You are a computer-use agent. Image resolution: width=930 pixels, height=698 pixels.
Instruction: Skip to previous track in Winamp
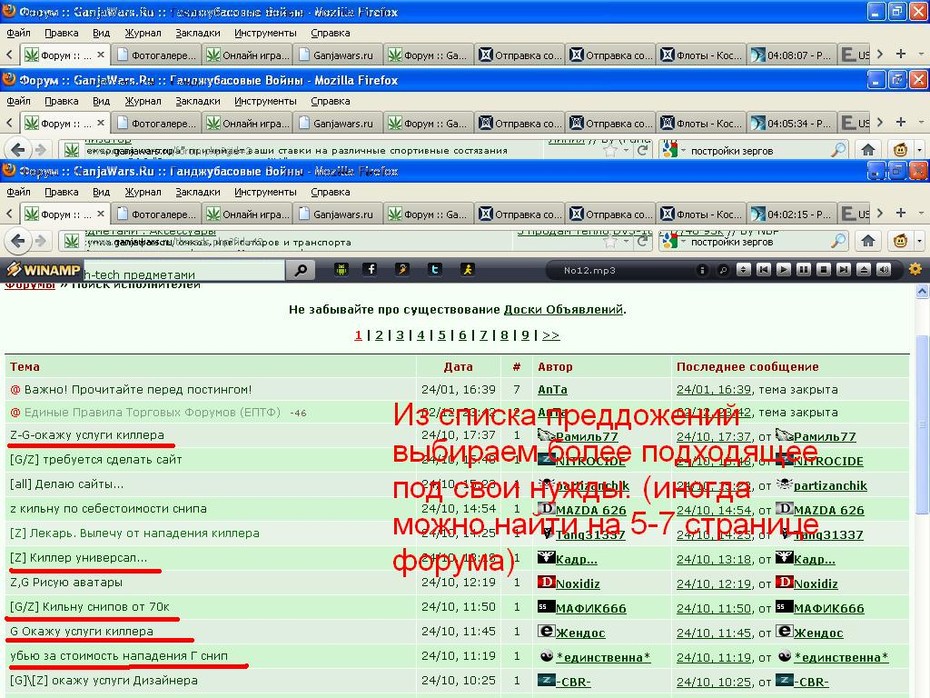coord(763,270)
